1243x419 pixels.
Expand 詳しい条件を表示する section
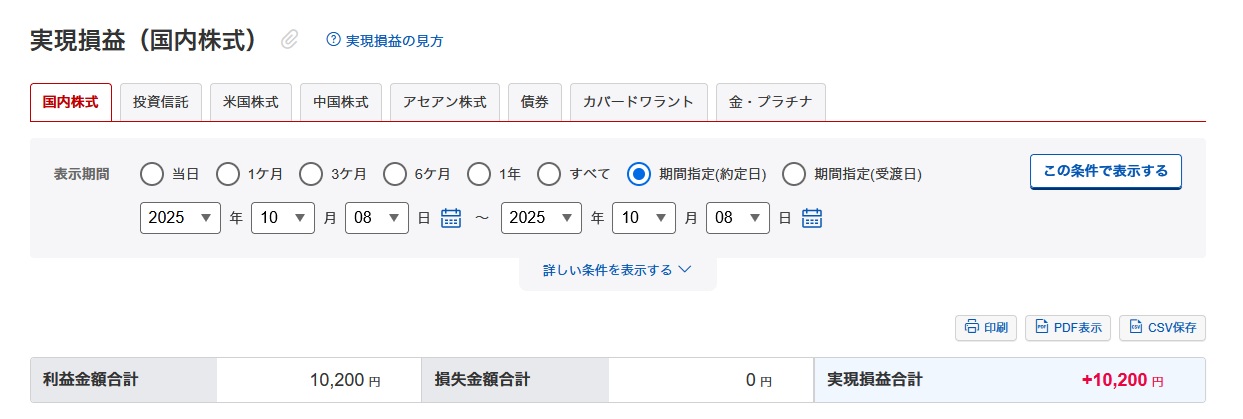tap(617, 270)
